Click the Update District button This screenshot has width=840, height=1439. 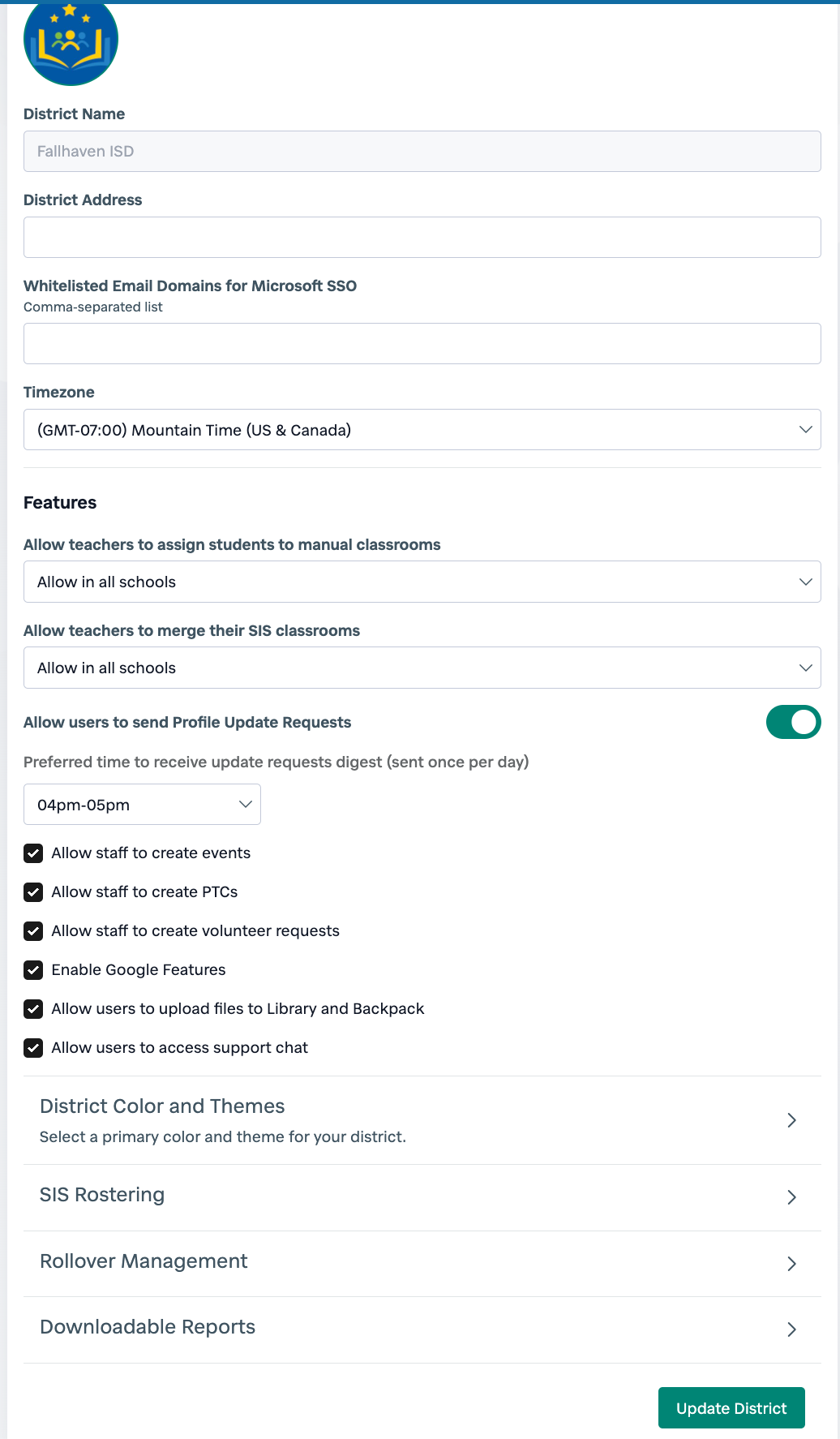(731, 1408)
